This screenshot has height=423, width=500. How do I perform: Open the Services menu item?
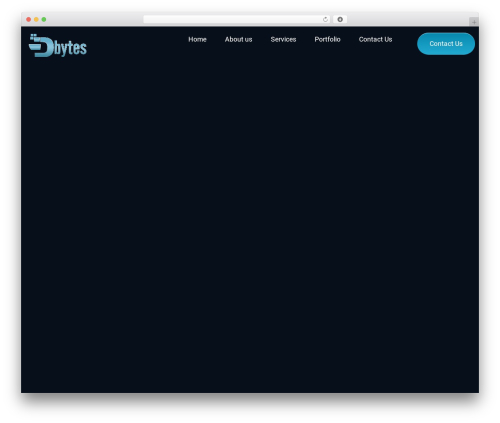tap(283, 39)
